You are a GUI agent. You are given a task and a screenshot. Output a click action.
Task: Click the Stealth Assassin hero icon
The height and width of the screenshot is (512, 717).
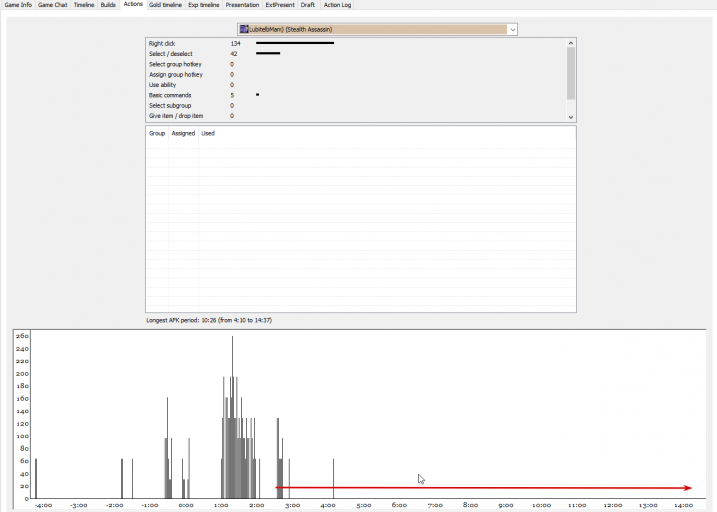pyautogui.click(x=244, y=29)
